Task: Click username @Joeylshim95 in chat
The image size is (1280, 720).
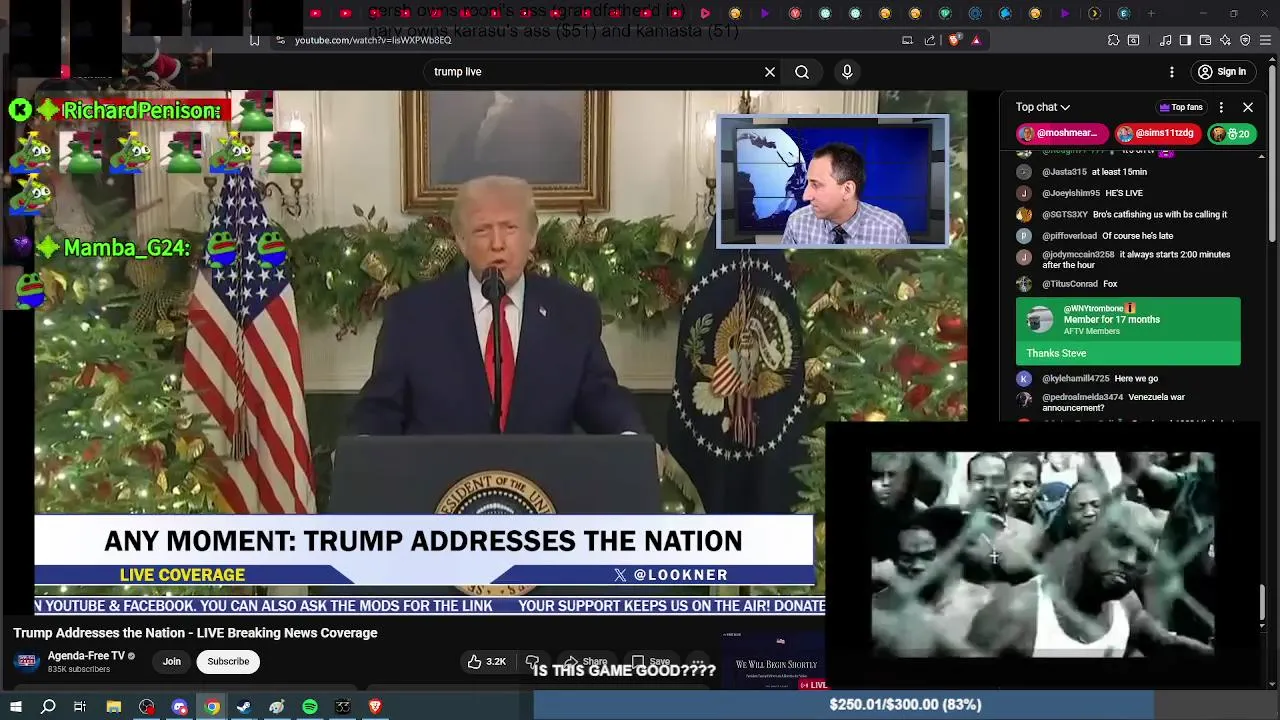Action: 1070,193
